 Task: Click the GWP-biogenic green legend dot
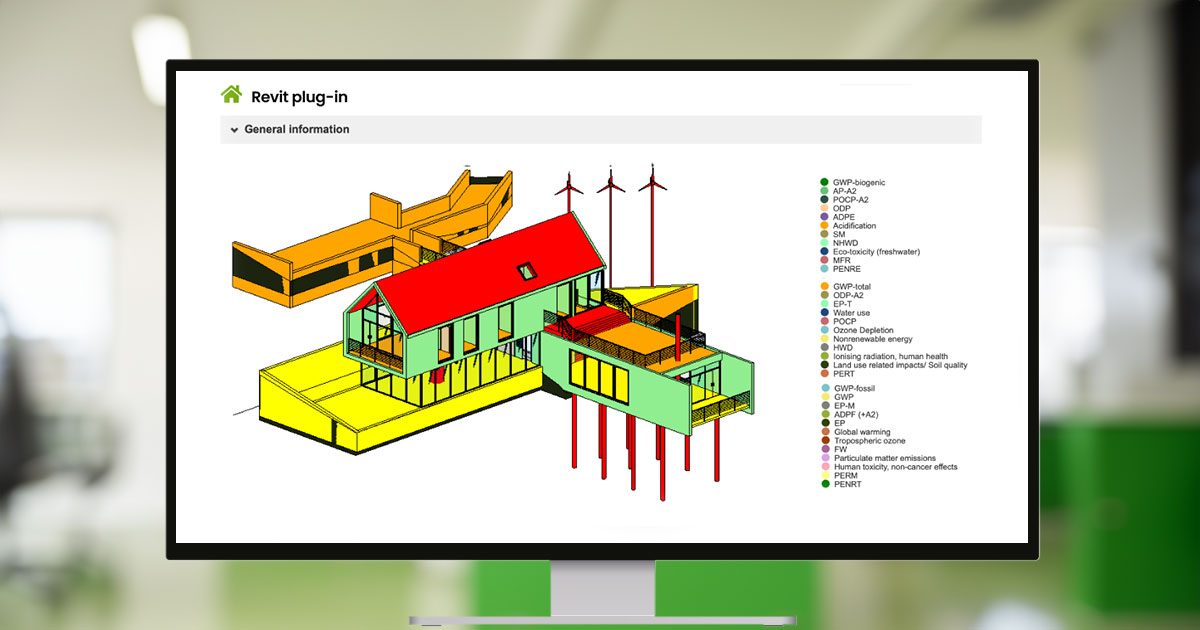824,182
